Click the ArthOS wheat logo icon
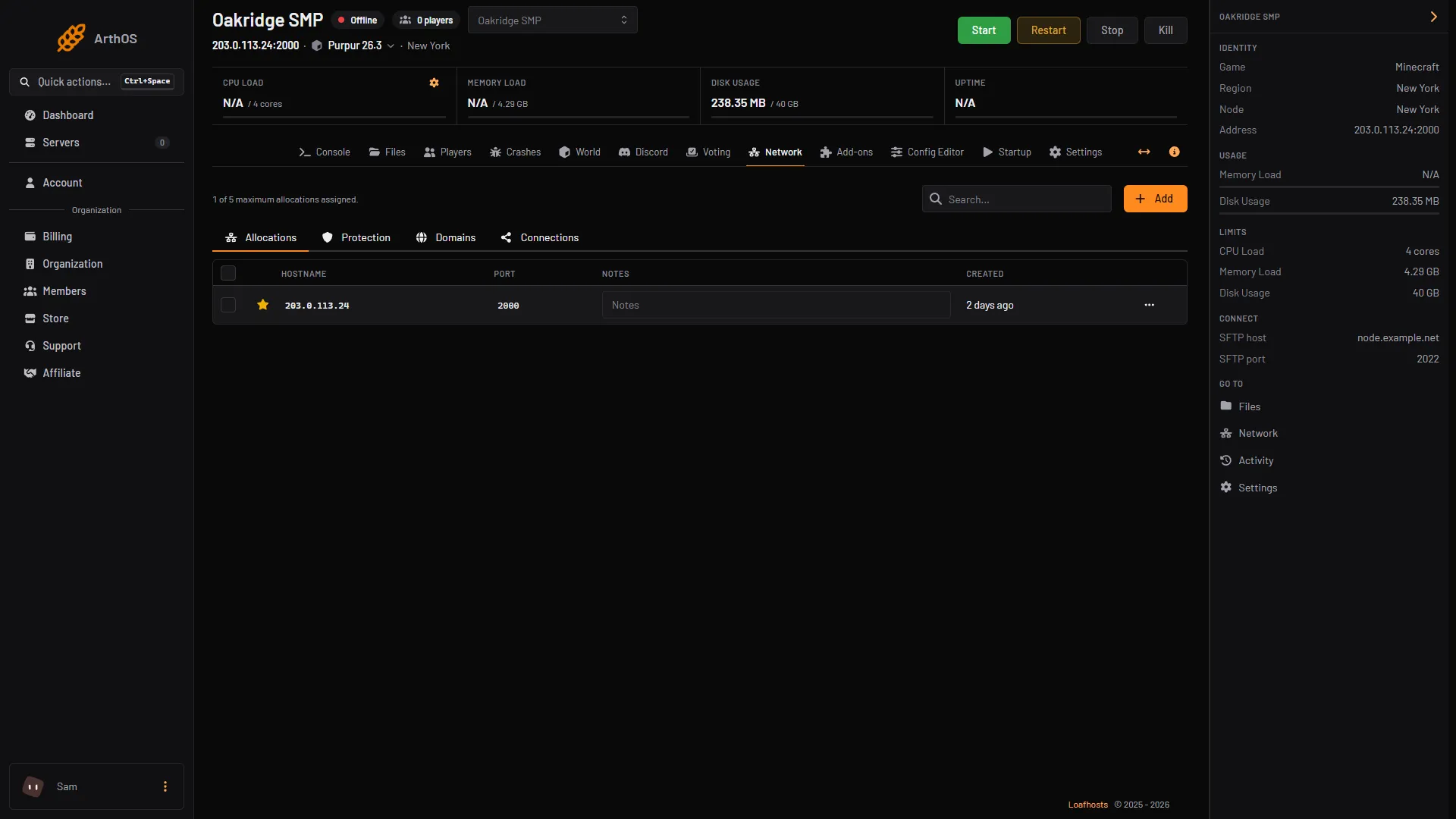The image size is (1456, 819). 71,38
